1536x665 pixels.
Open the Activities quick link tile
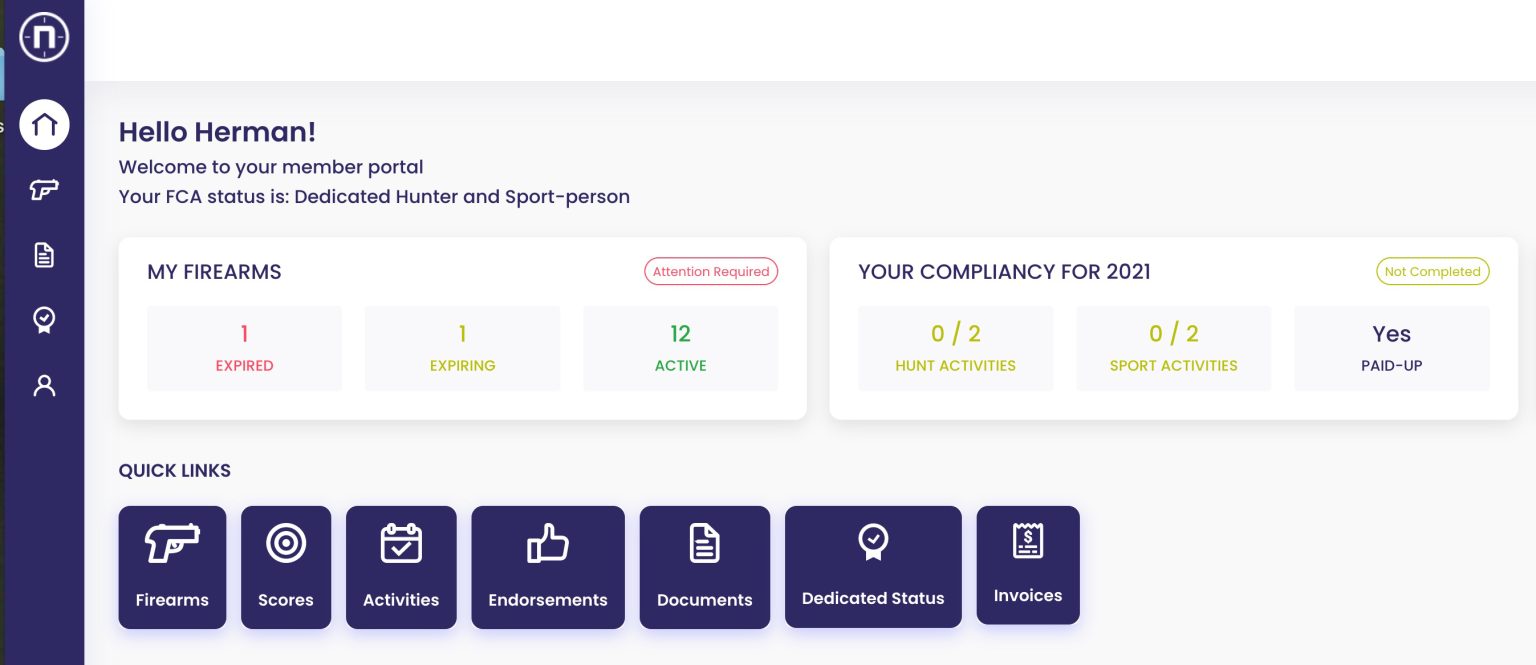point(401,567)
